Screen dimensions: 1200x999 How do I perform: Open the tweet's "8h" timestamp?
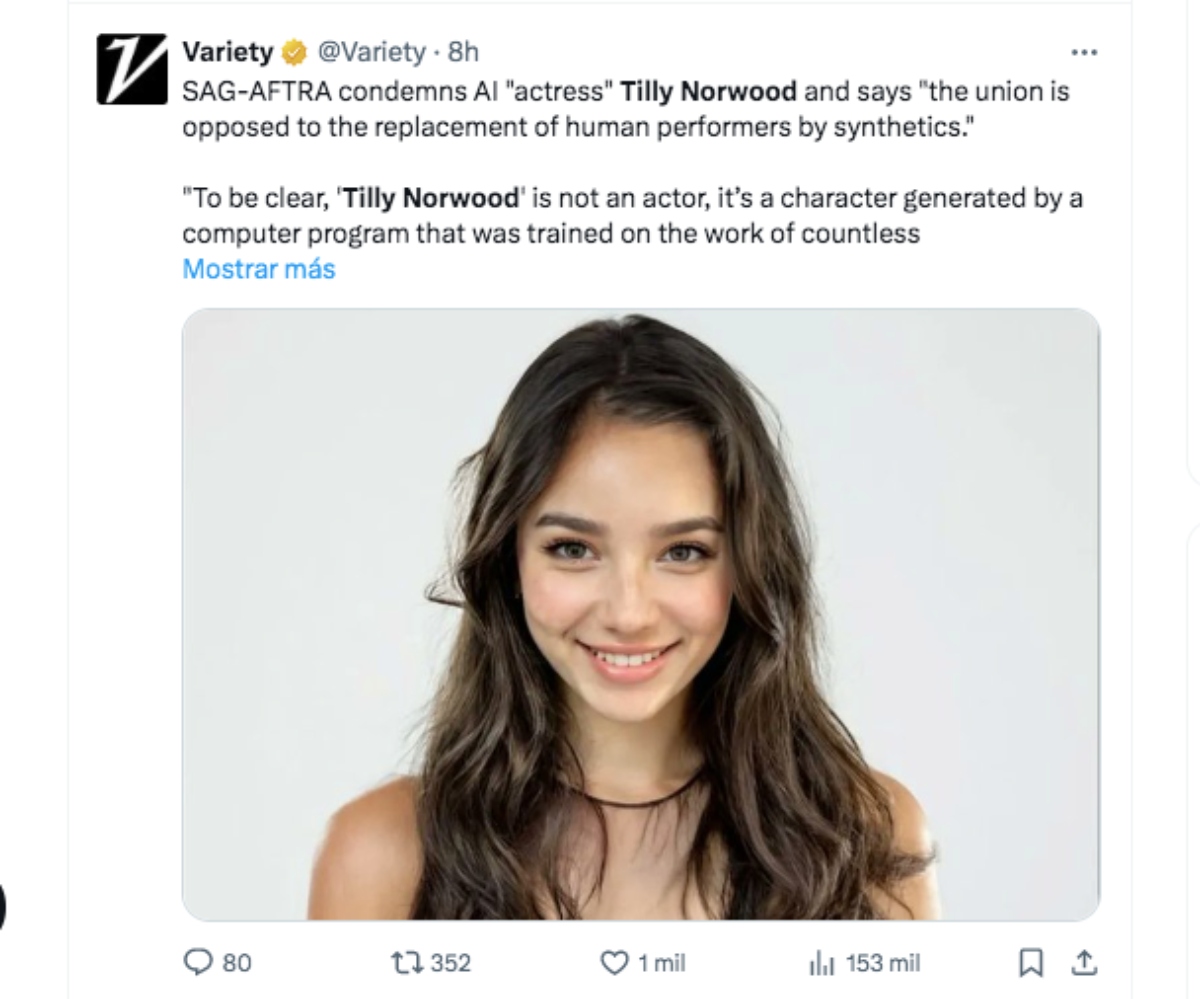pyautogui.click(x=463, y=51)
